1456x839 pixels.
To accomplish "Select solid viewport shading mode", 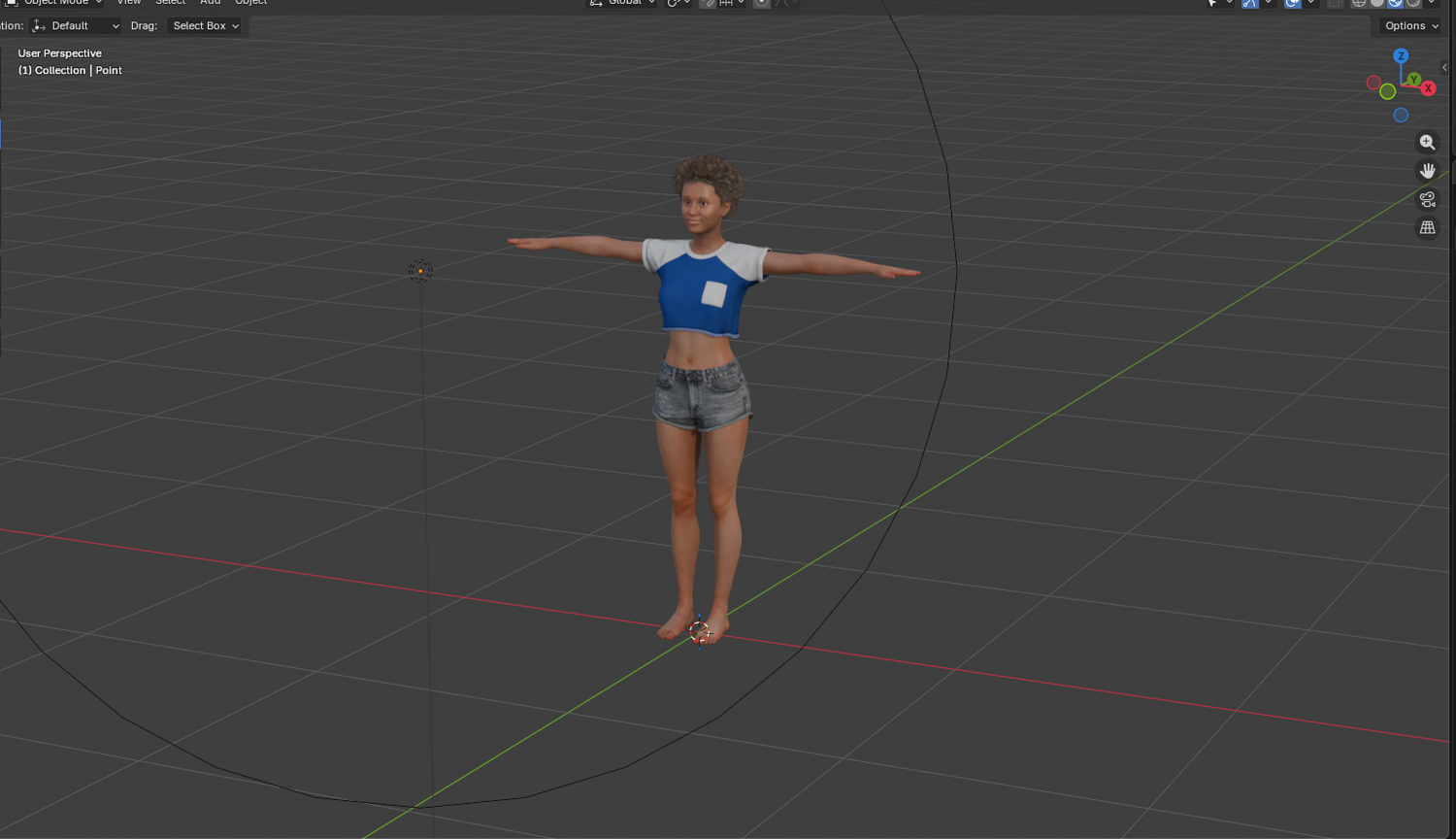I will pos(1376,3).
